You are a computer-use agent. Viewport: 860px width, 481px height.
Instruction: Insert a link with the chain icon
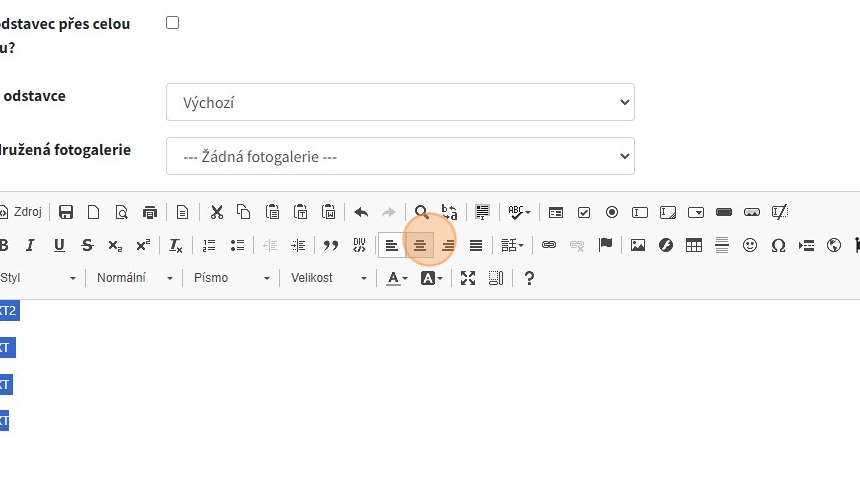coord(548,245)
